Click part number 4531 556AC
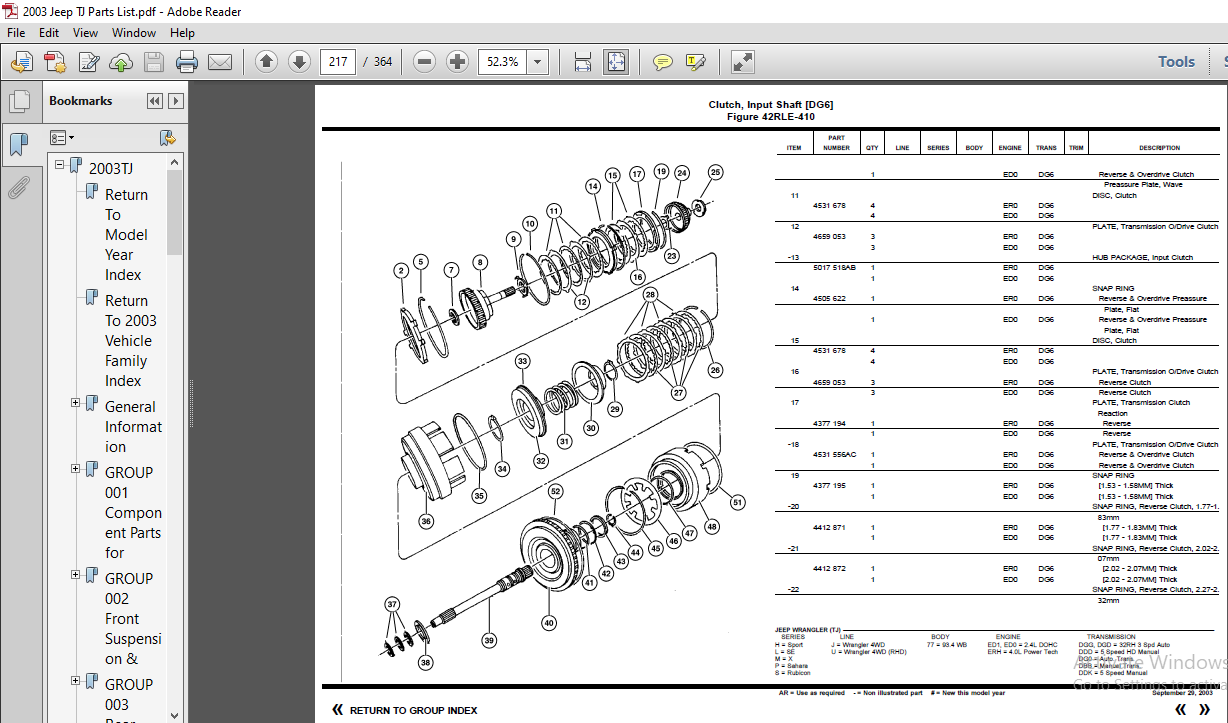Screen dimensions: 1228x723 tap(833, 454)
